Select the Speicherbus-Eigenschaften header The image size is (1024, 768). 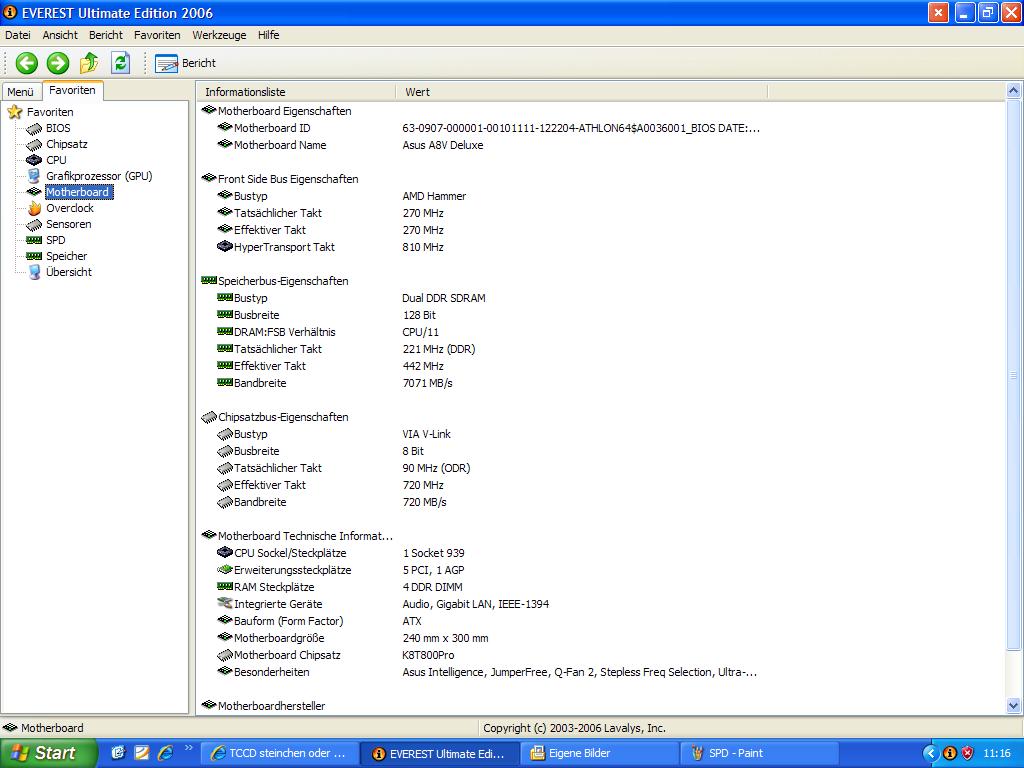pos(275,281)
